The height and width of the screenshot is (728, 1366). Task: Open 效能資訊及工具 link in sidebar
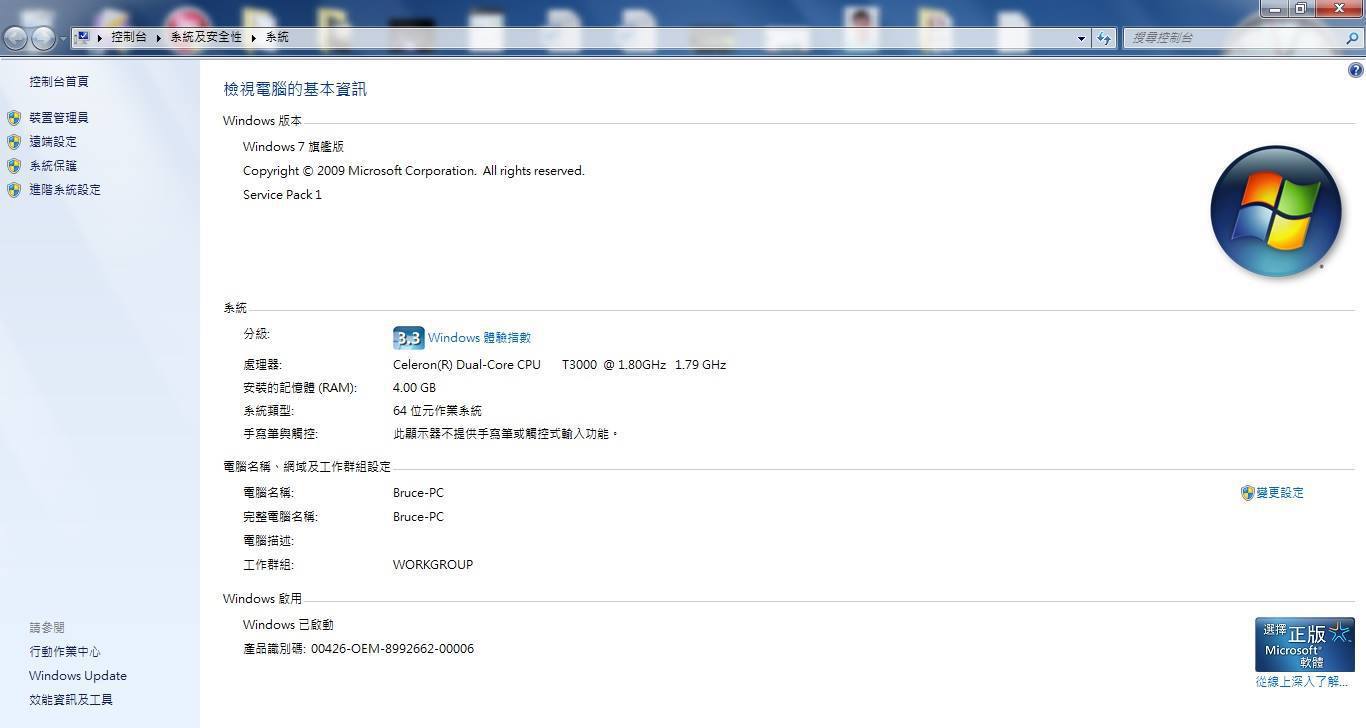71,699
